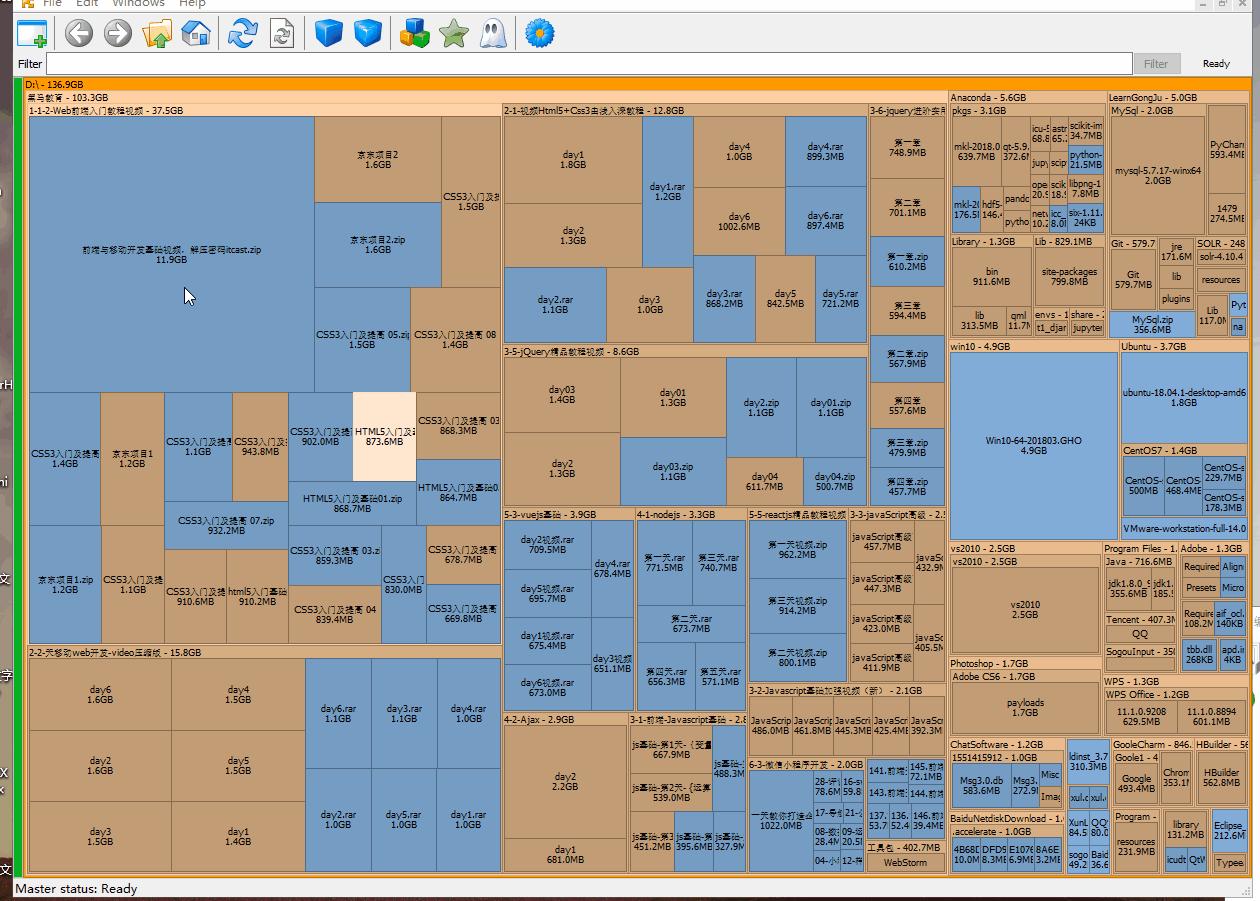Select the MySql.zip 356.6MB block
The height and width of the screenshot is (901, 1260).
(x=1152, y=325)
